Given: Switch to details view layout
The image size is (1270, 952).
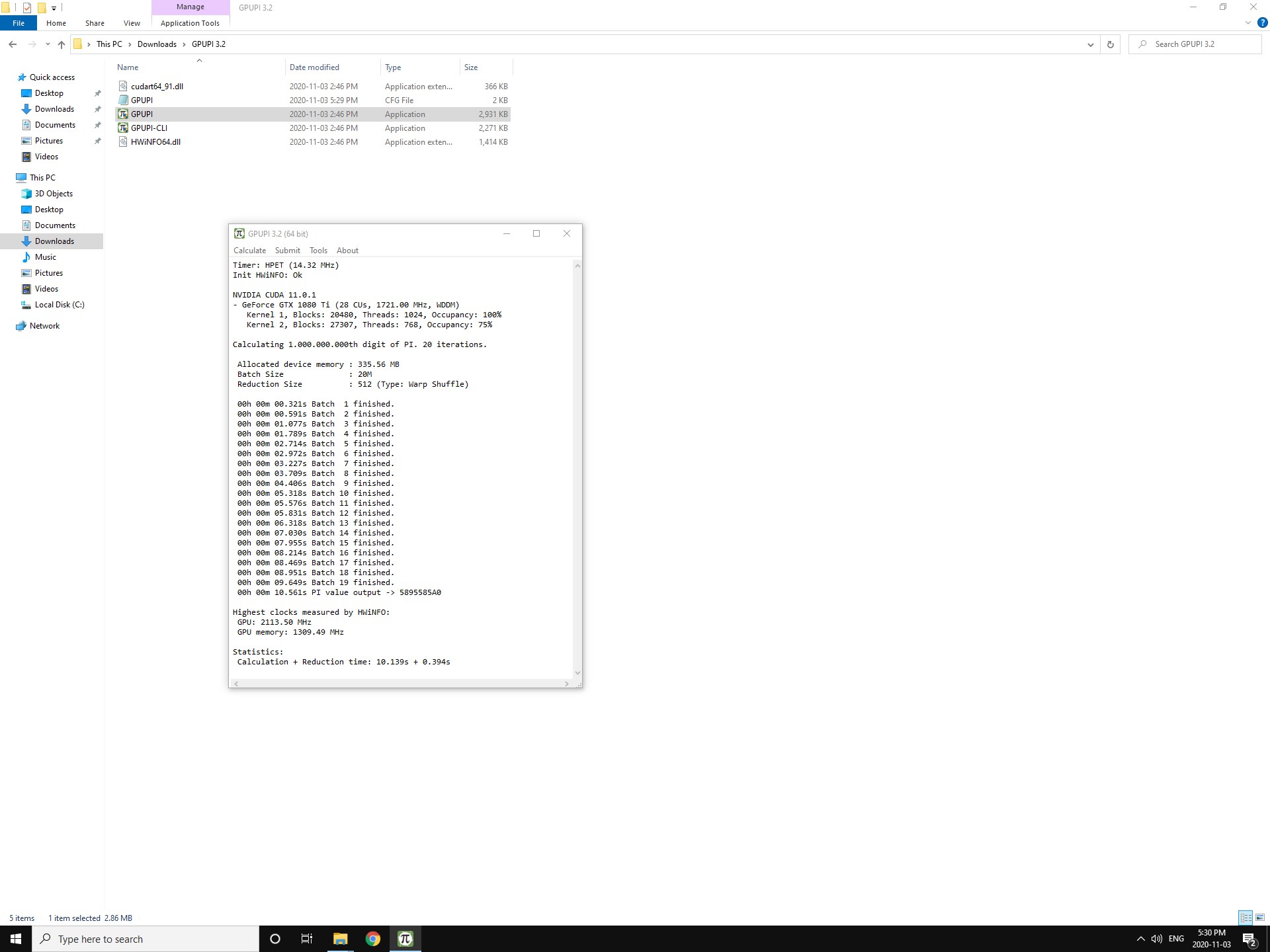Looking at the screenshot, I should (1246, 918).
